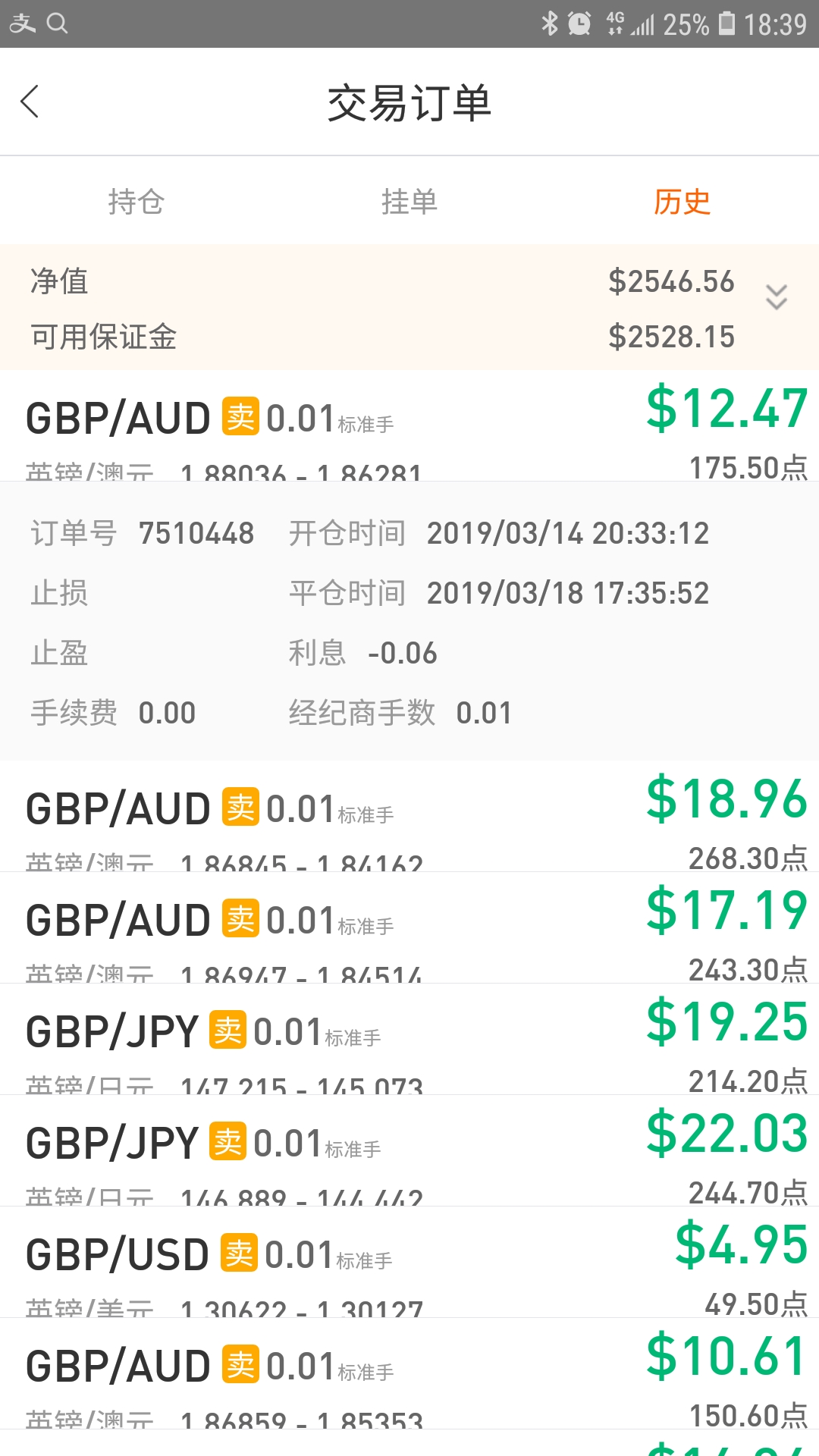The height and width of the screenshot is (1456, 819).
Task: Expand the $22.03 GBP/JPY order row
Action: click(x=409, y=1150)
